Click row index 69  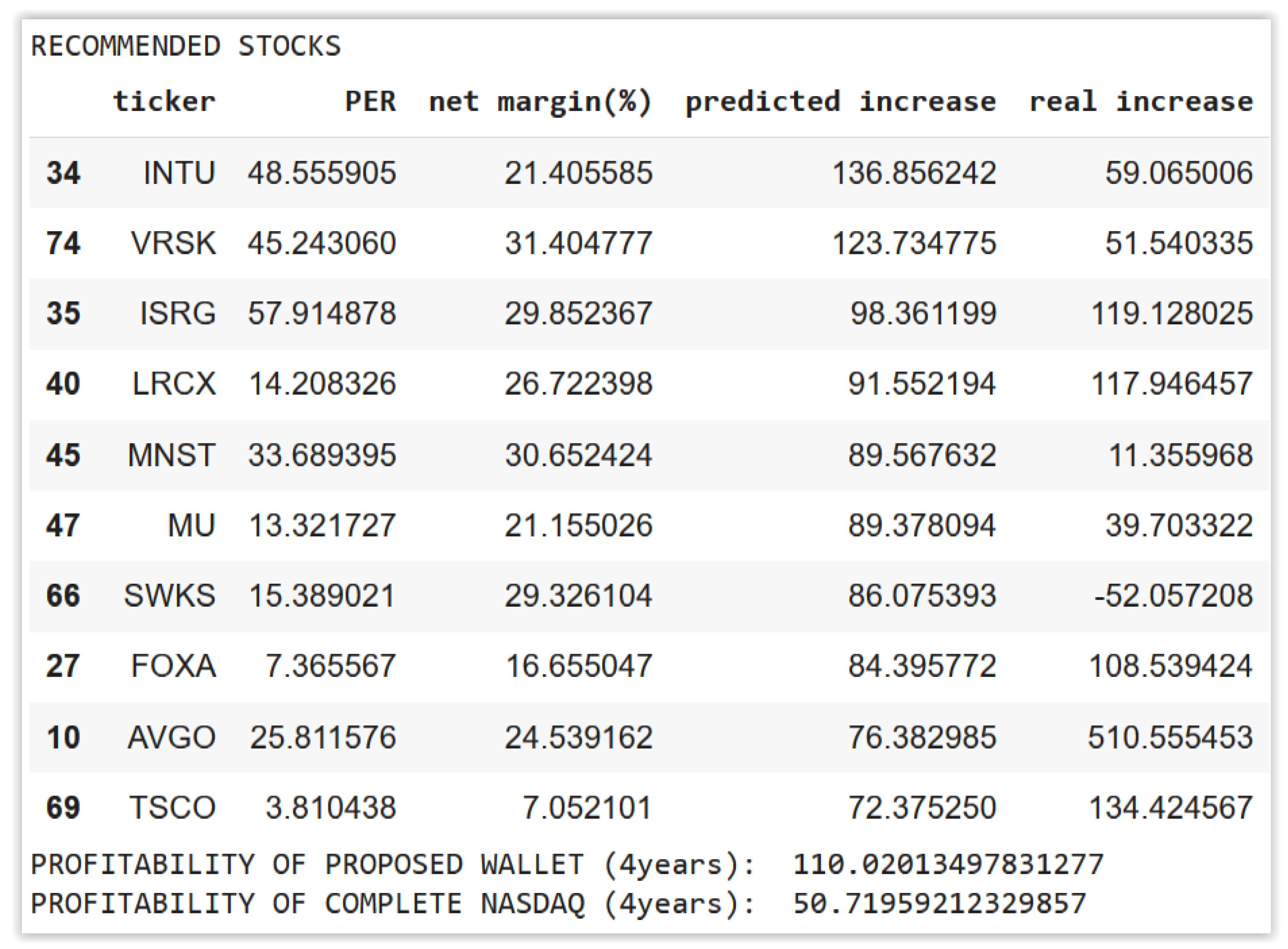coord(63,808)
